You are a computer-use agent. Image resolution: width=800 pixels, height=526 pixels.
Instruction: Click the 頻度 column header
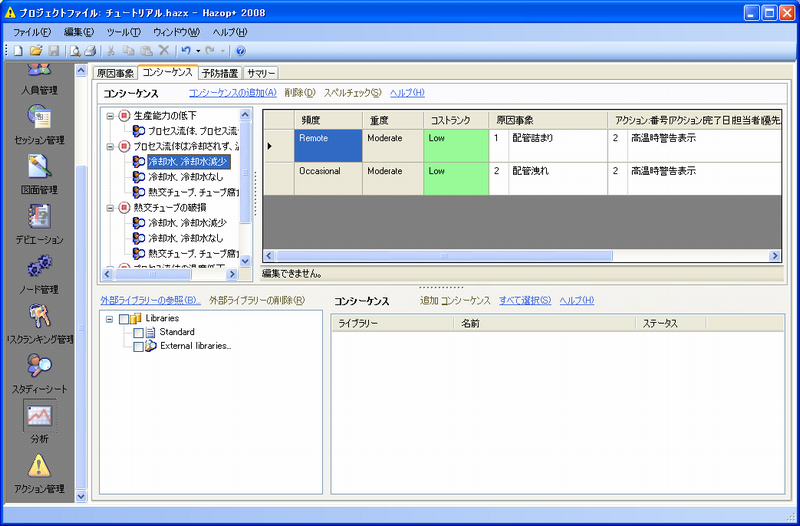[328, 120]
